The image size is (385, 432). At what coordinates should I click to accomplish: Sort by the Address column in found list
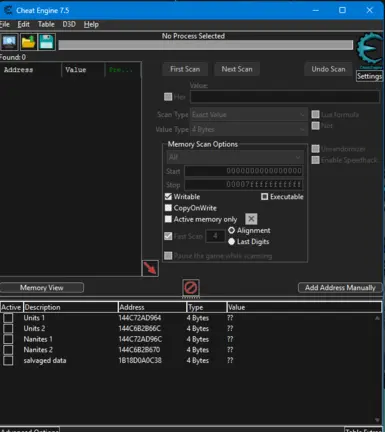tap(31, 70)
